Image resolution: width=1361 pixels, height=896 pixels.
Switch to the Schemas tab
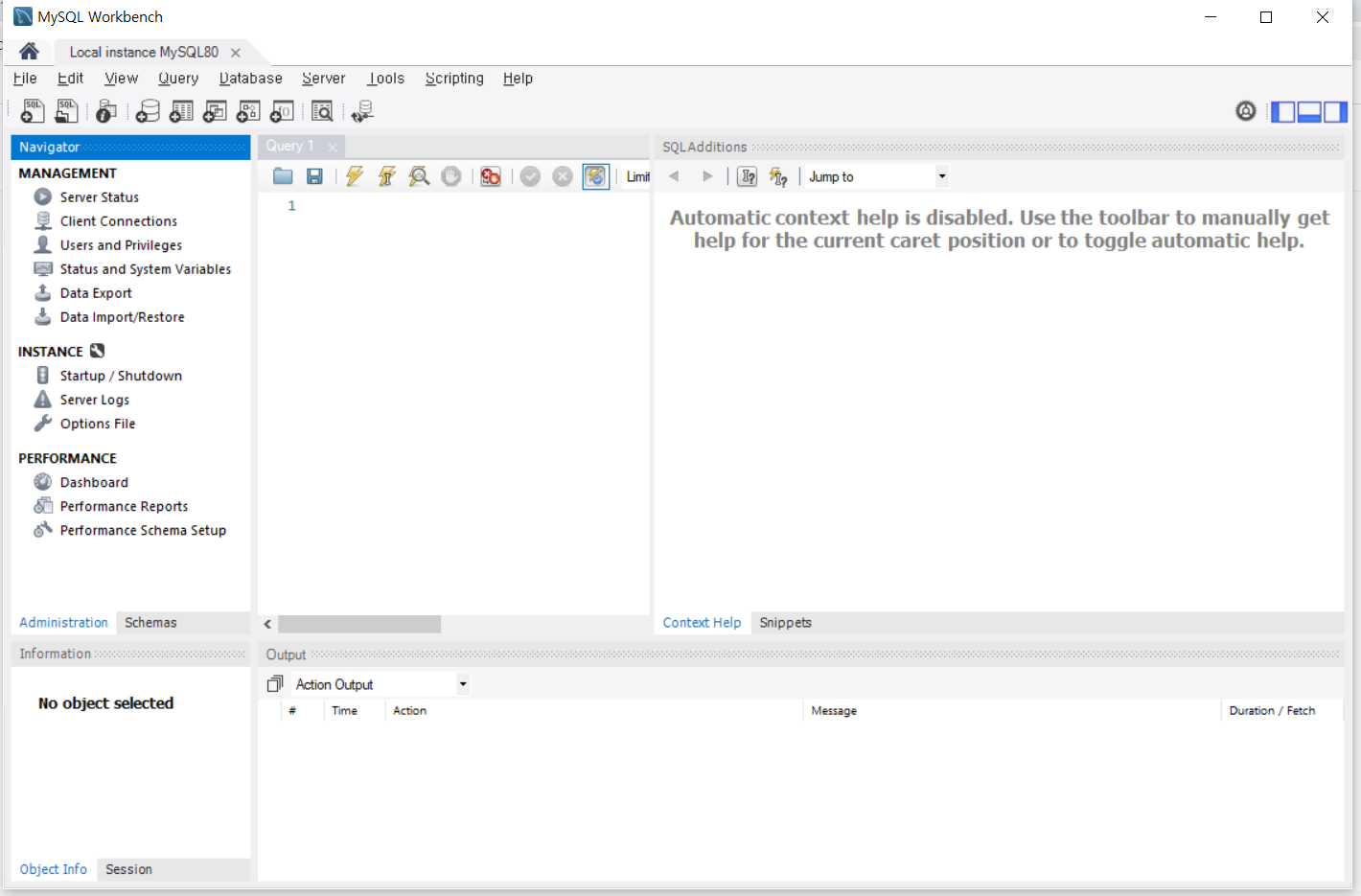150,623
